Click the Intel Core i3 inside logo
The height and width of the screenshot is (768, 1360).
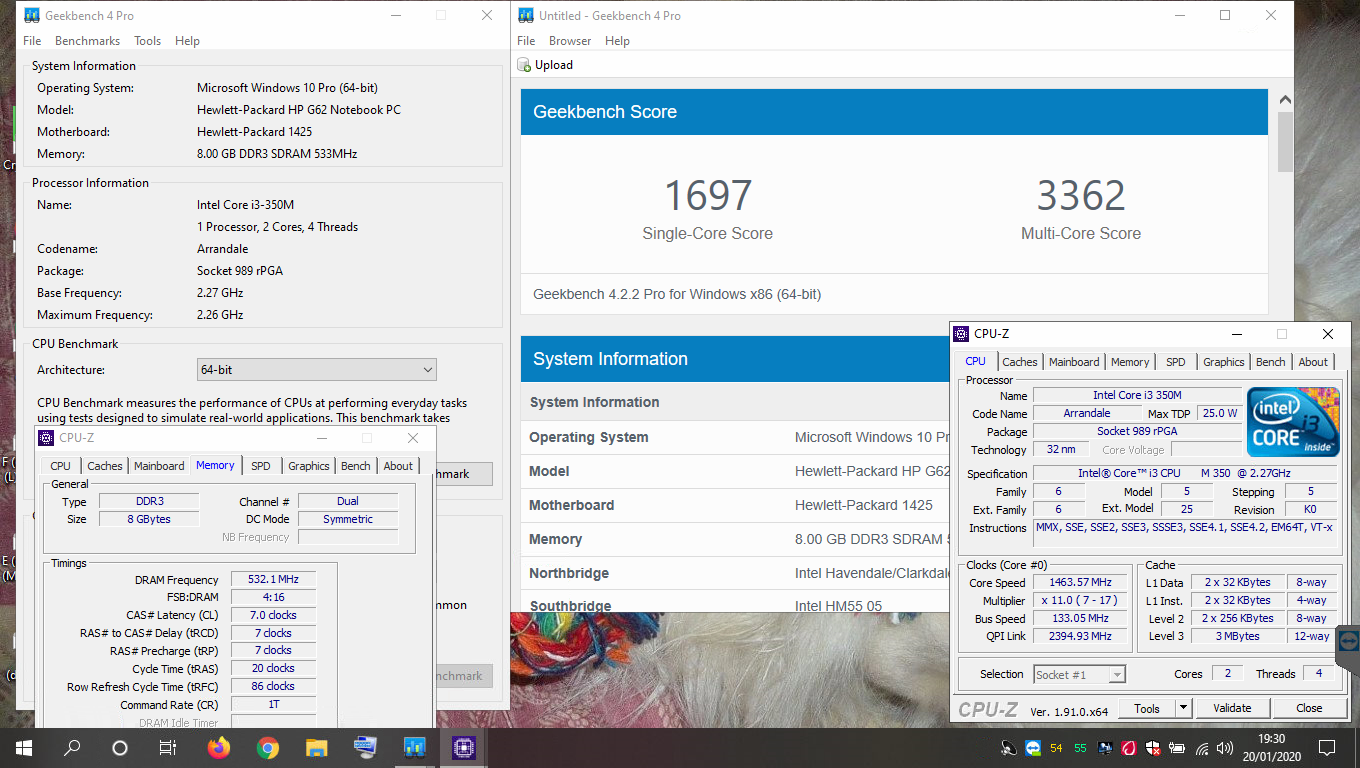click(x=1293, y=422)
